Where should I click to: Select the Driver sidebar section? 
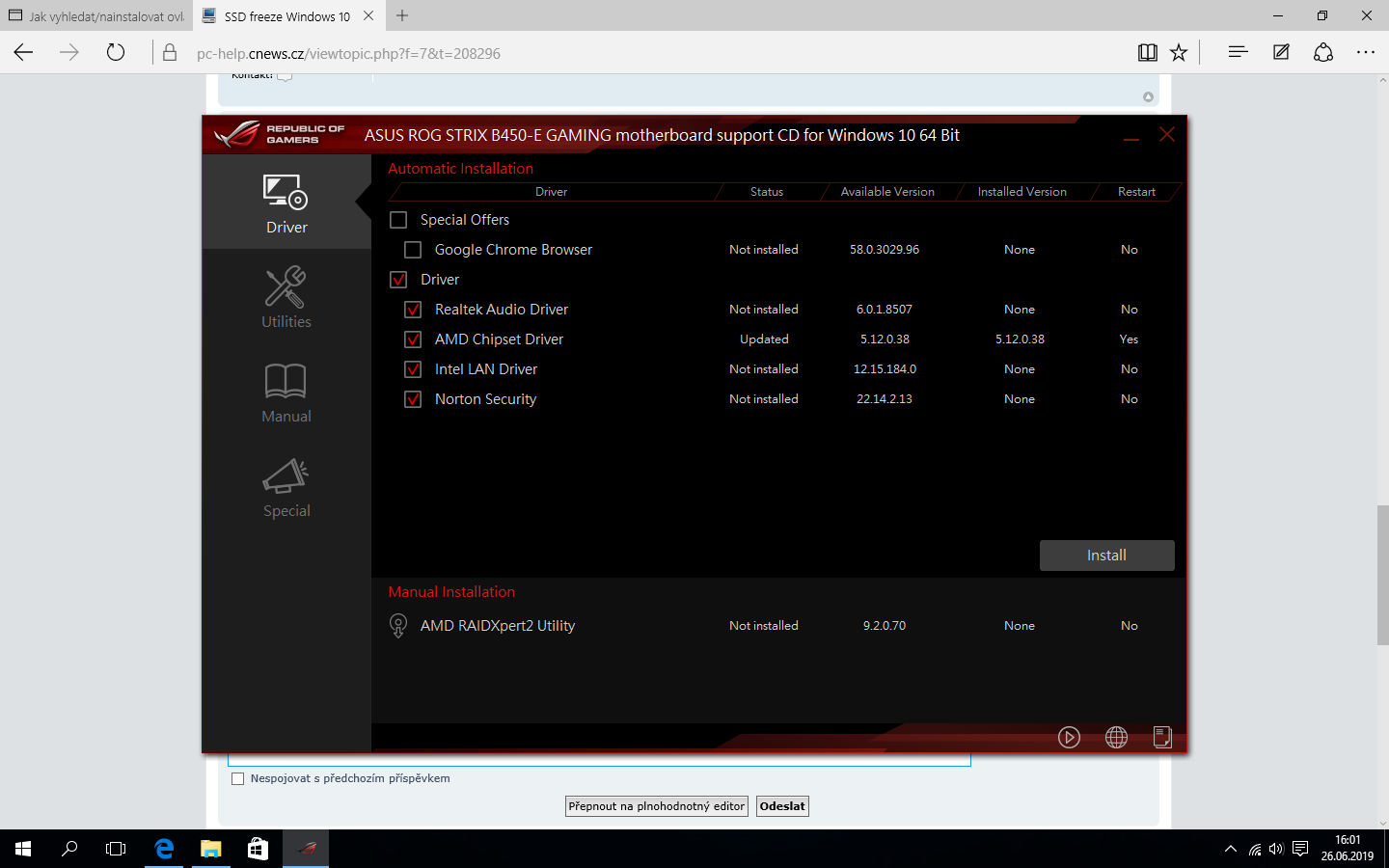(286, 203)
